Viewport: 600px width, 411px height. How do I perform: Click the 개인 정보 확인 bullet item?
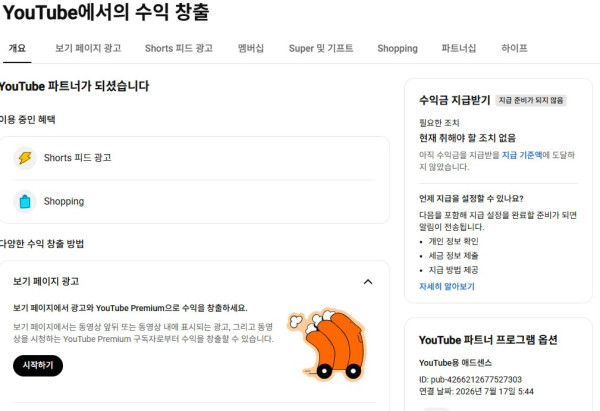click(453, 241)
